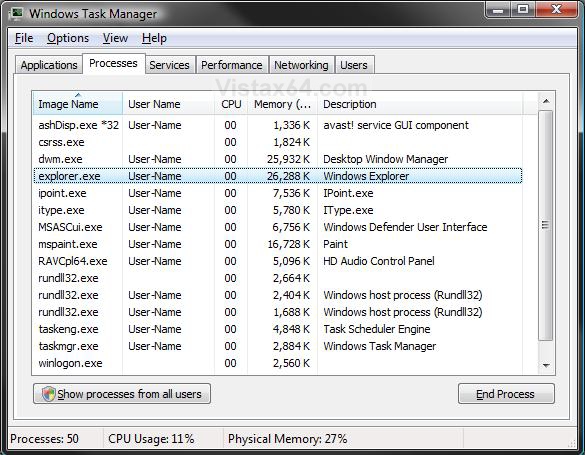
Task: Select the RAVCpl64.exe process
Action: (x=278, y=261)
